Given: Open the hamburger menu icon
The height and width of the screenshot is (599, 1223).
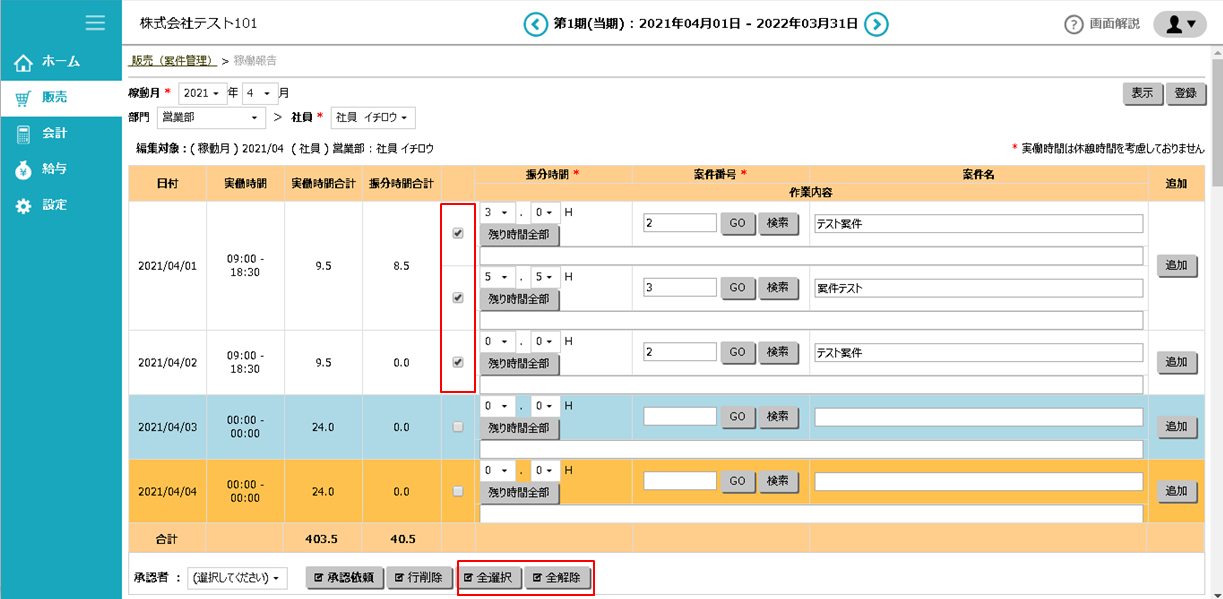Looking at the screenshot, I should click(x=95, y=23).
